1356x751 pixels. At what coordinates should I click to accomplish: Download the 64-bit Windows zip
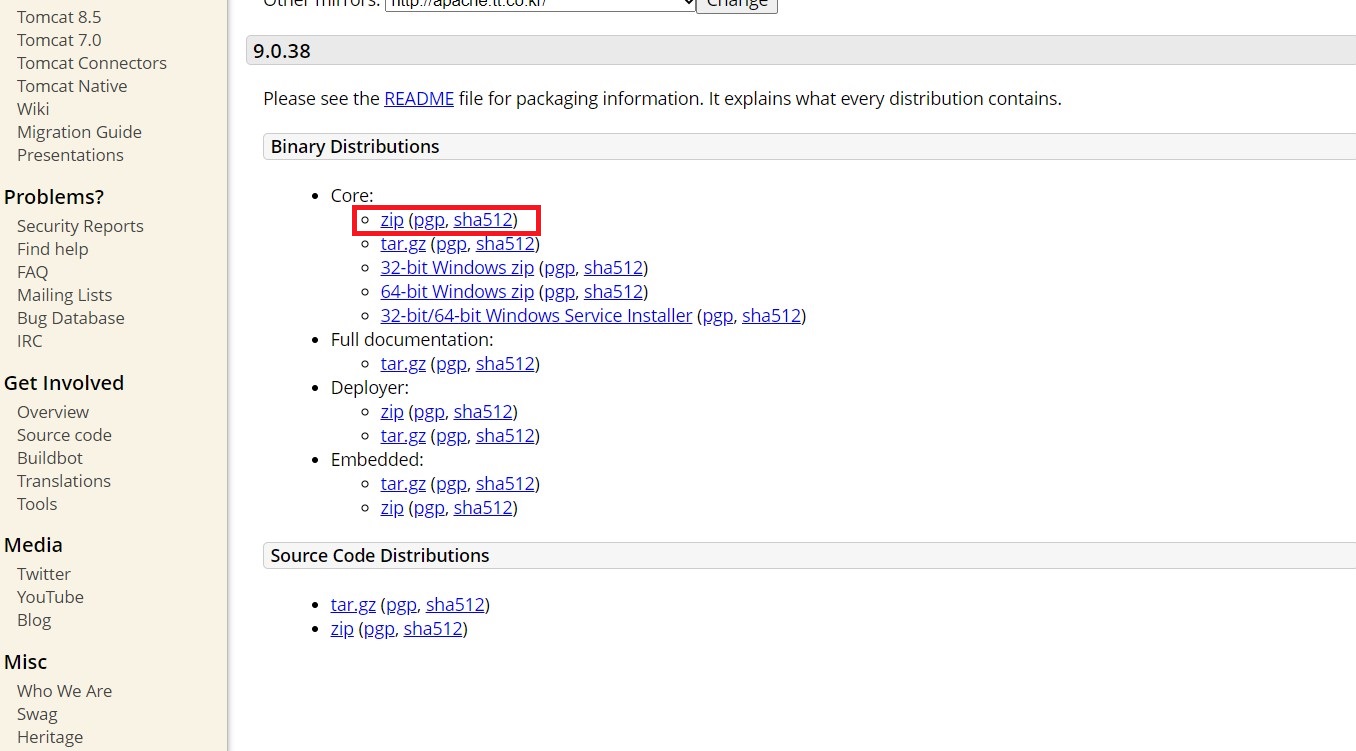point(457,292)
